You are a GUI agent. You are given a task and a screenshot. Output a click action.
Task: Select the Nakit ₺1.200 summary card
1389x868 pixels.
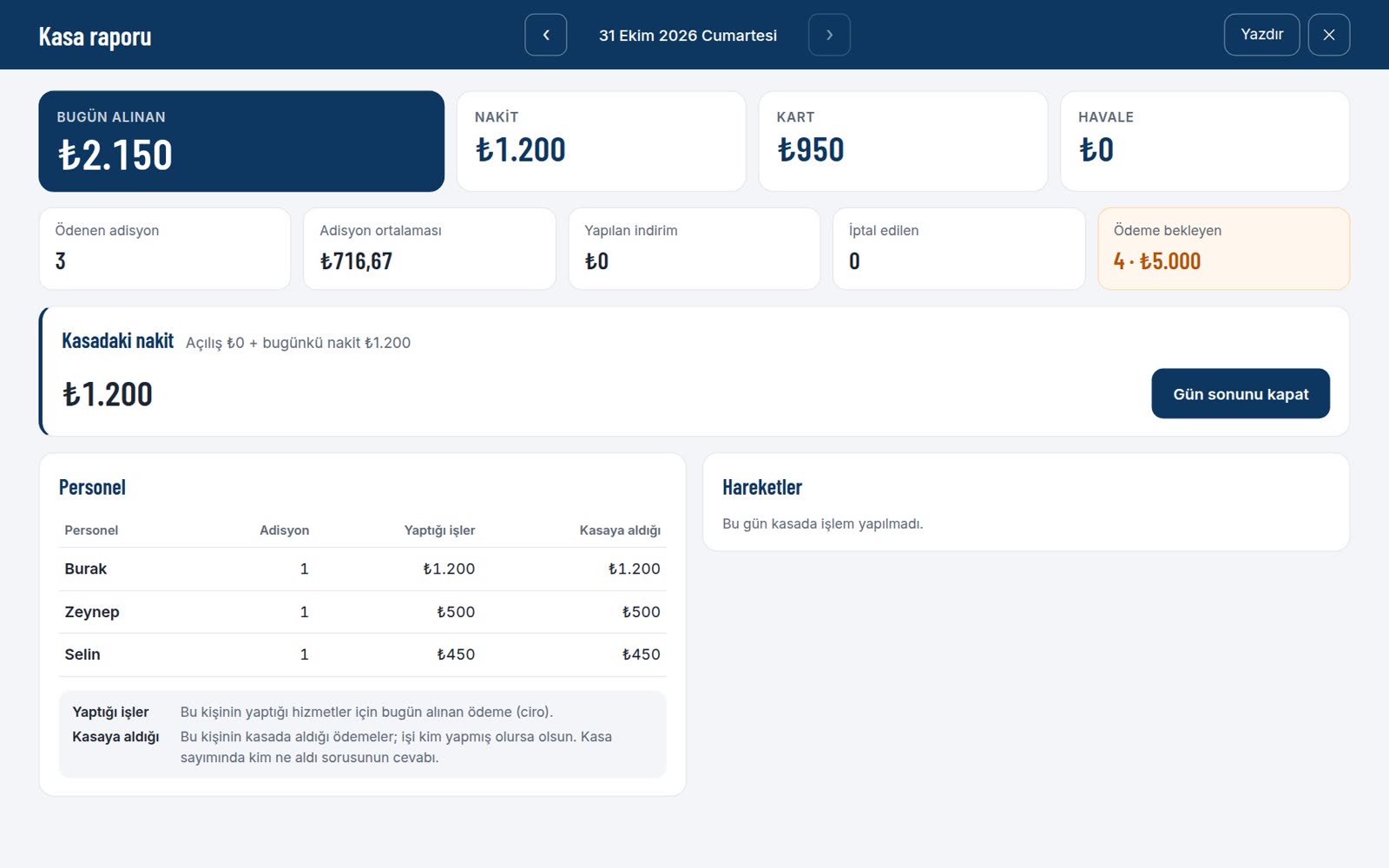[x=601, y=141]
